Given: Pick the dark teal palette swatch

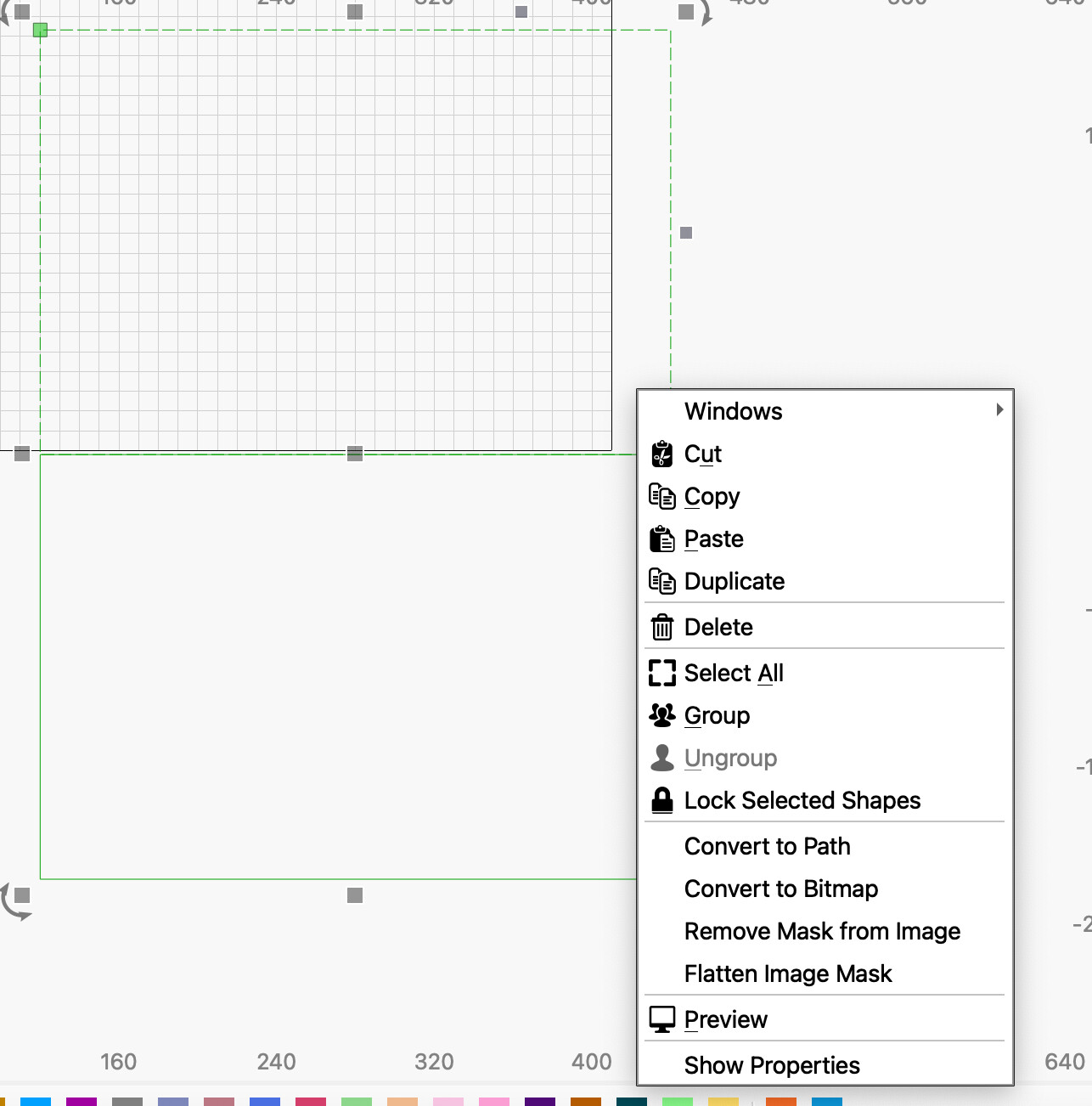Looking at the screenshot, I should point(631,1102).
